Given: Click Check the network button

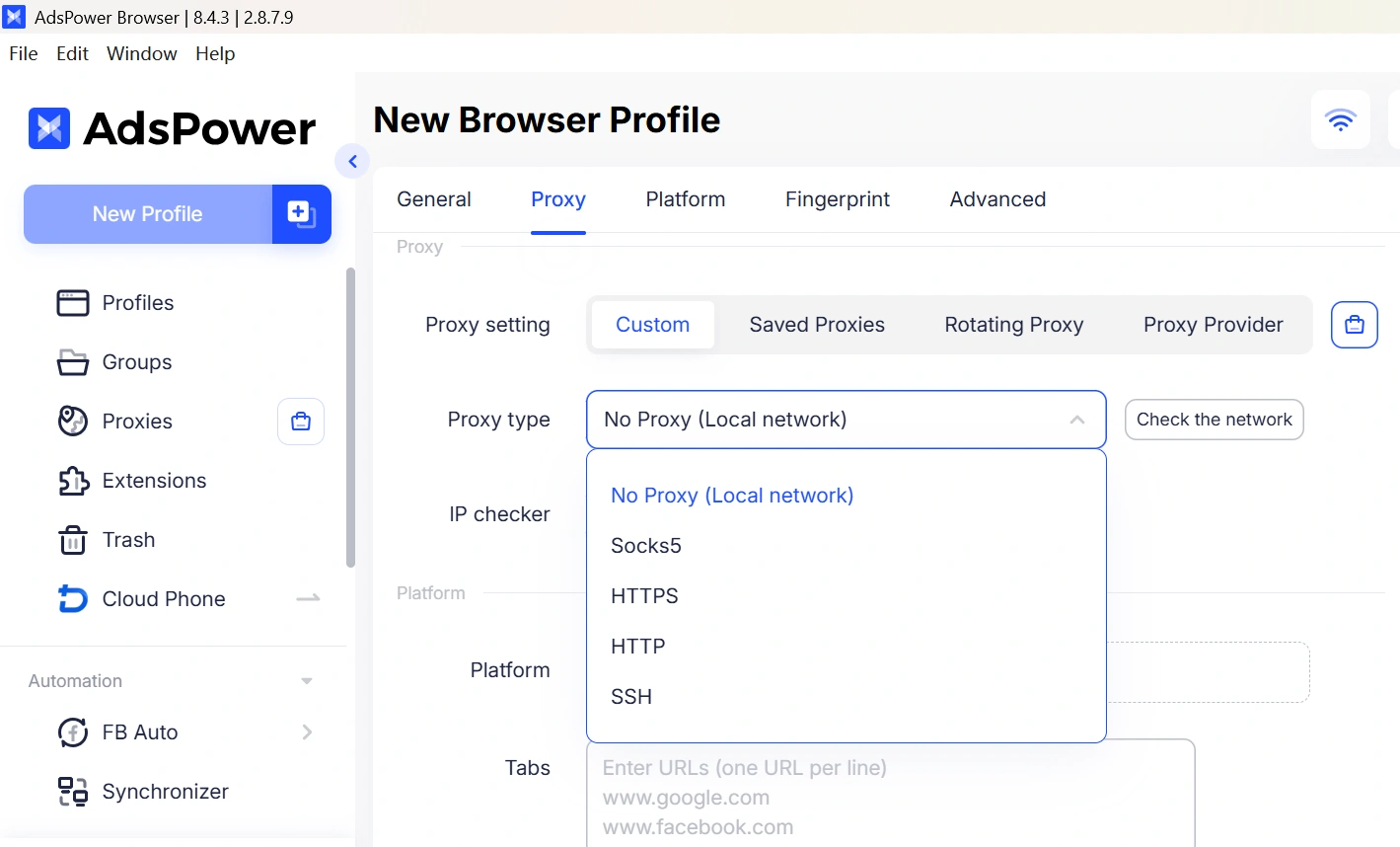Looking at the screenshot, I should (x=1215, y=420).
